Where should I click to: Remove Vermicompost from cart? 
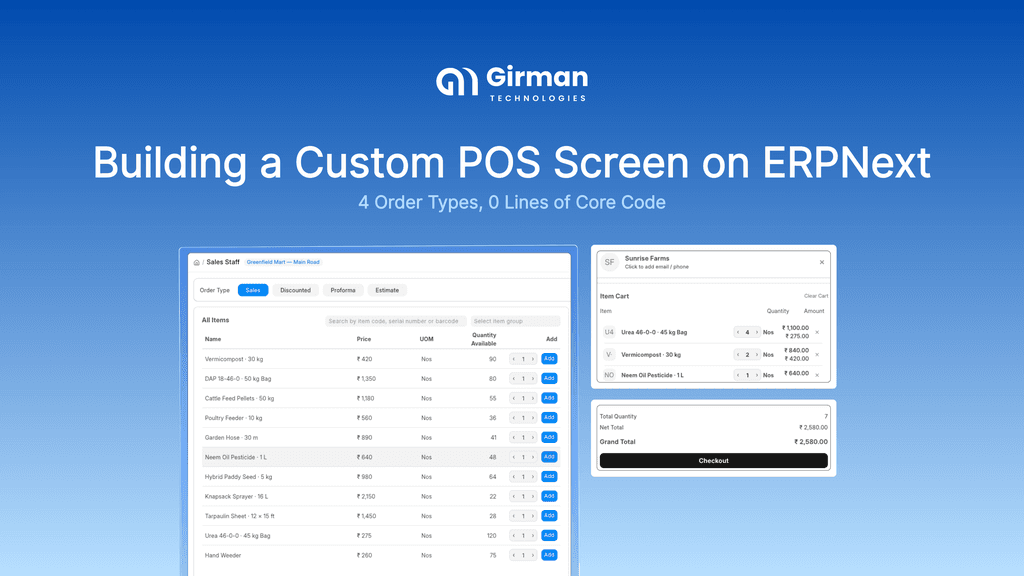[817, 355]
